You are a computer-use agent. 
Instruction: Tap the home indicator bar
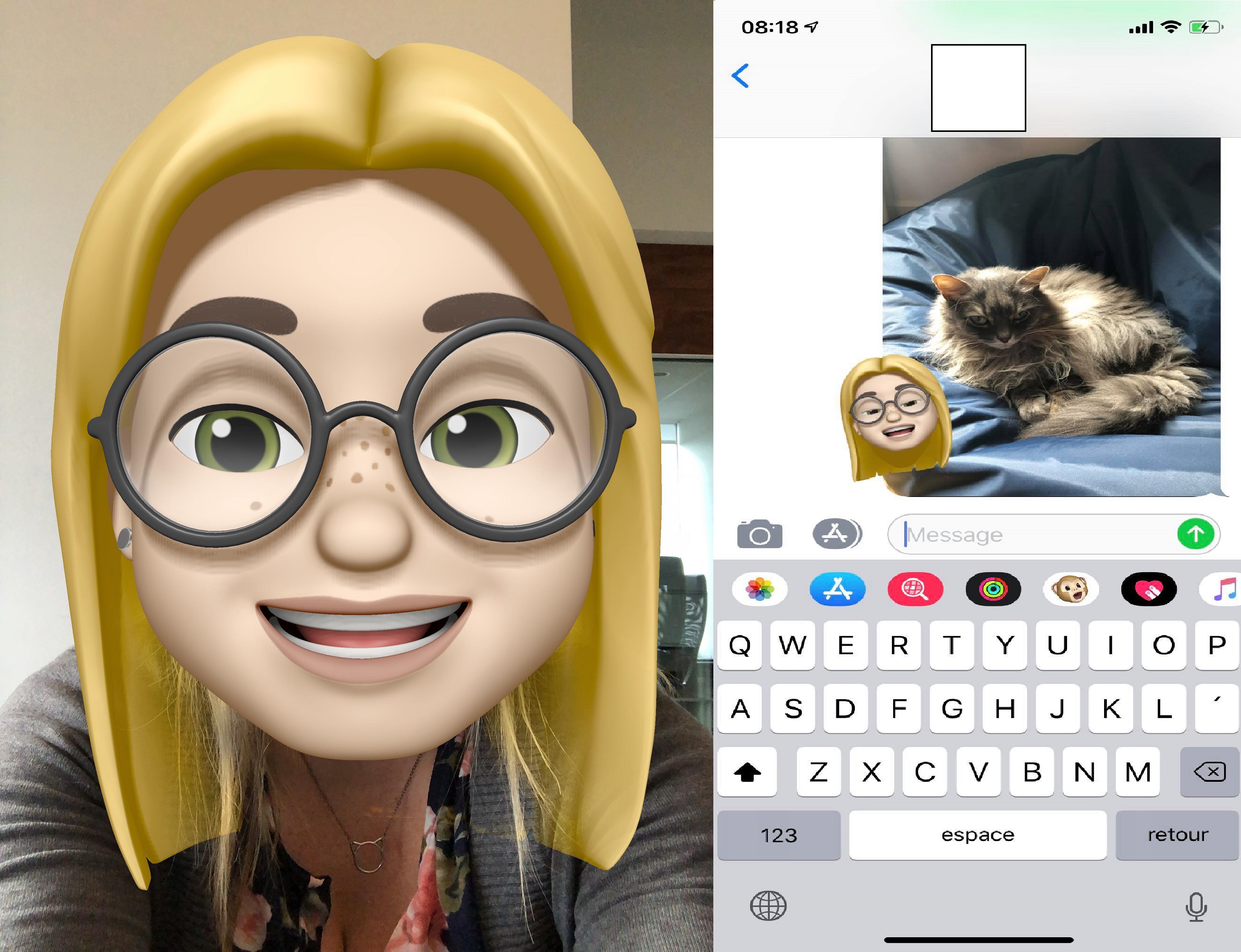(x=979, y=940)
